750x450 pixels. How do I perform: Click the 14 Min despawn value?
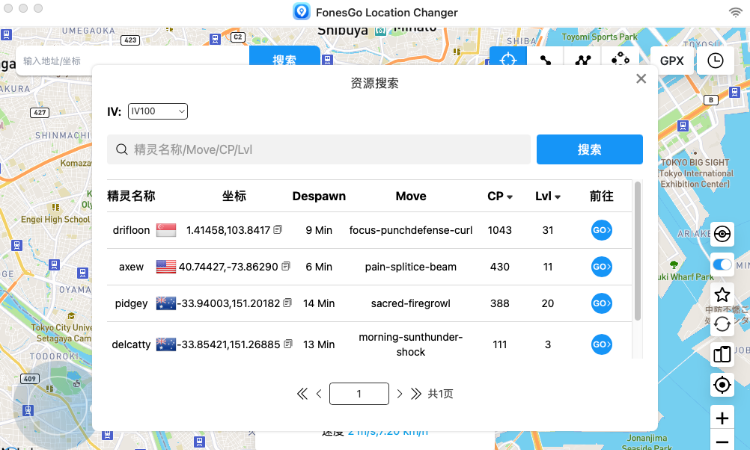319,303
